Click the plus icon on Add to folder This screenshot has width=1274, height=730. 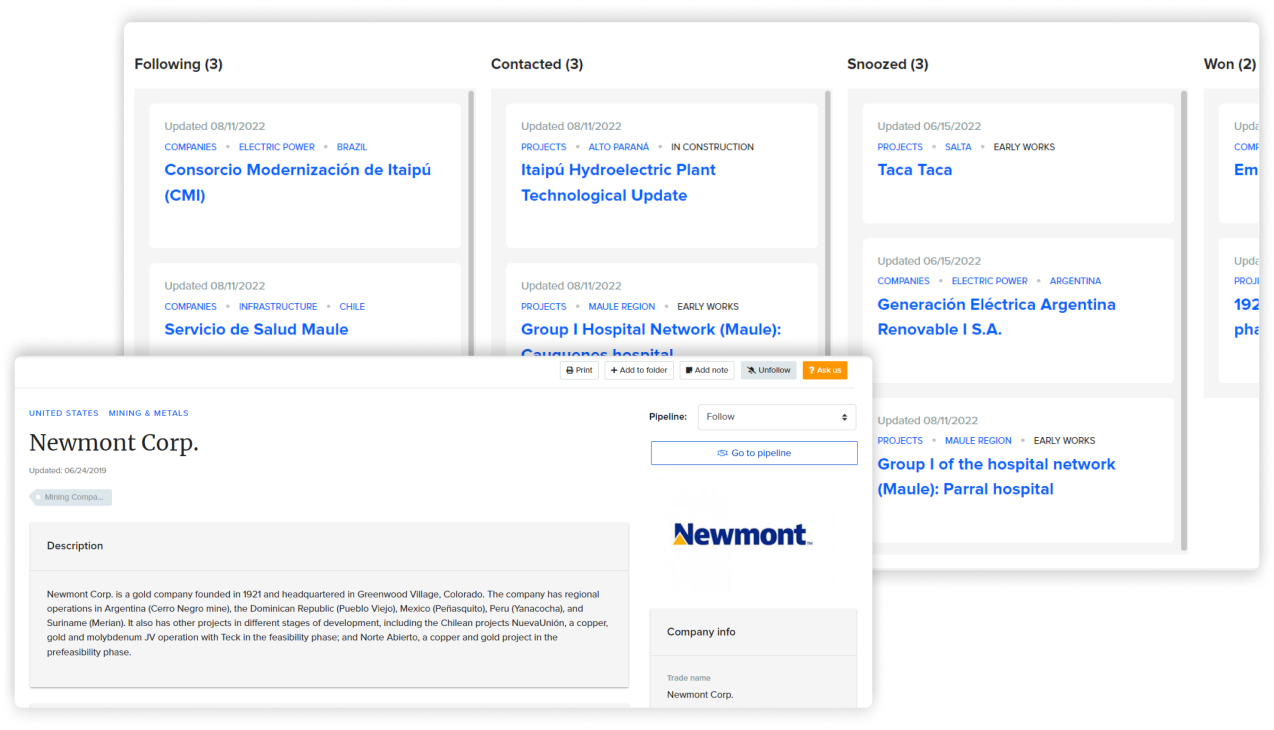(x=614, y=369)
